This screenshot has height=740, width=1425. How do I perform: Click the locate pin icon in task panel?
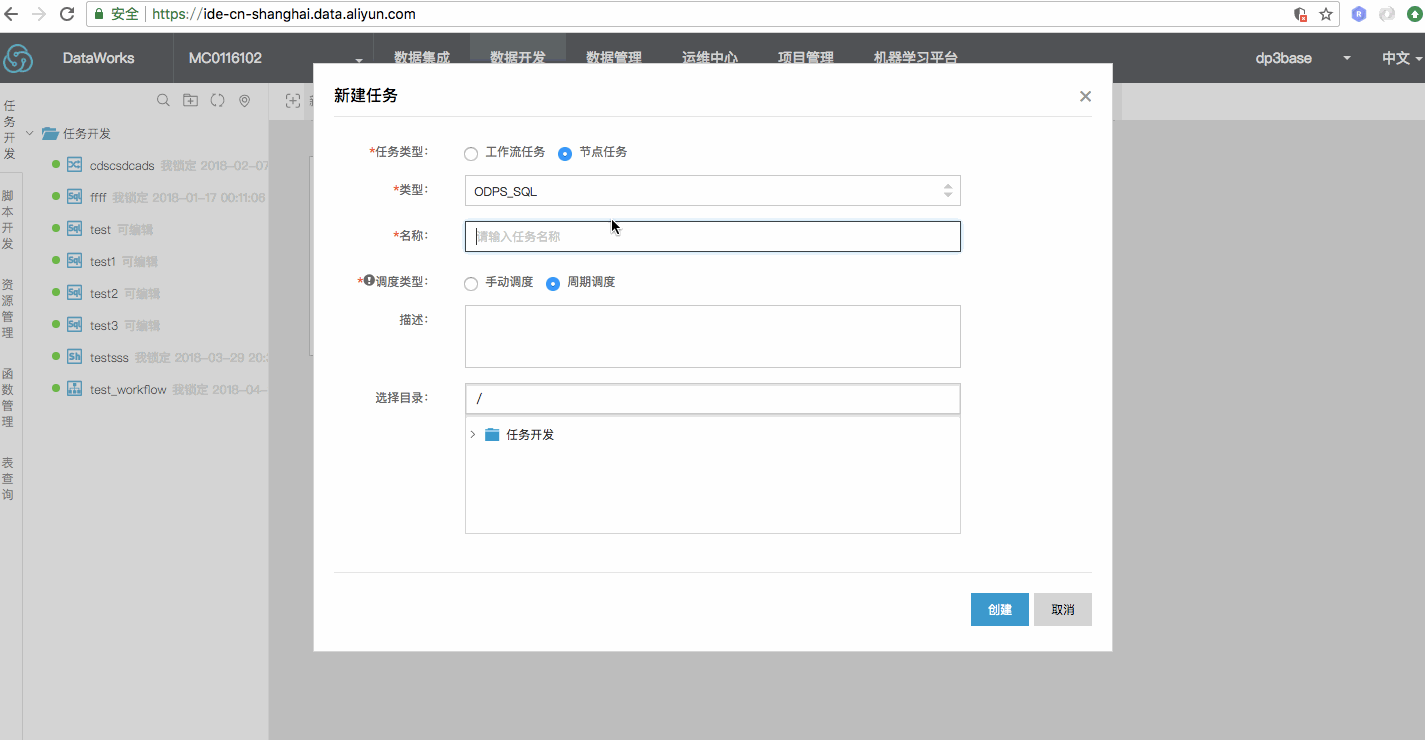pyautogui.click(x=244, y=100)
